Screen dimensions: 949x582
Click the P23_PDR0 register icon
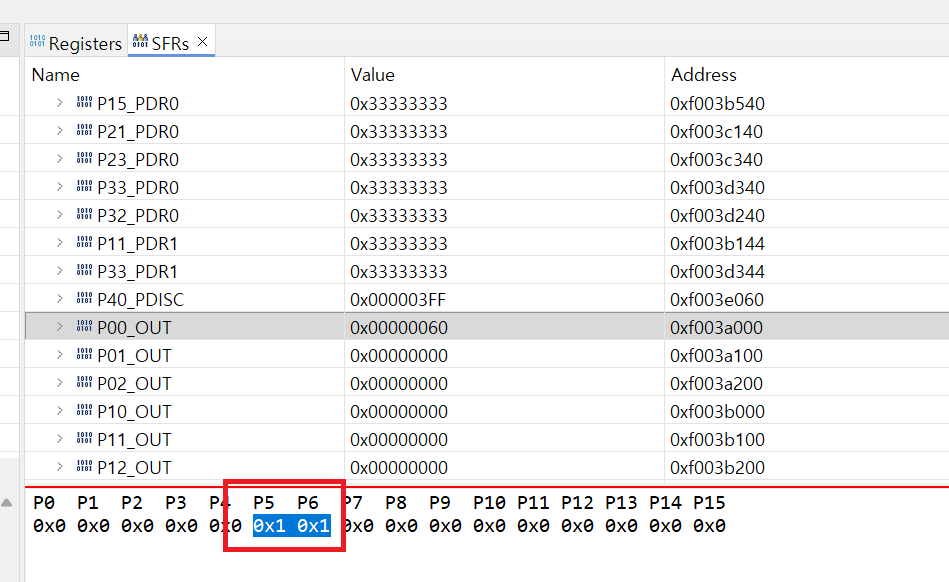tap(84, 159)
